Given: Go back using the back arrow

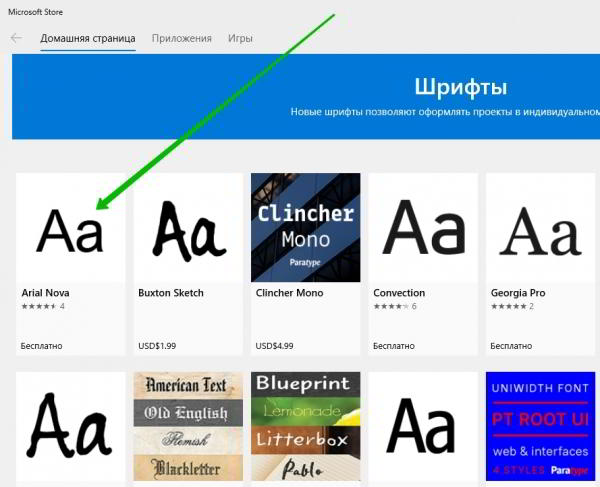Looking at the screenshot, I should point(16,38).
